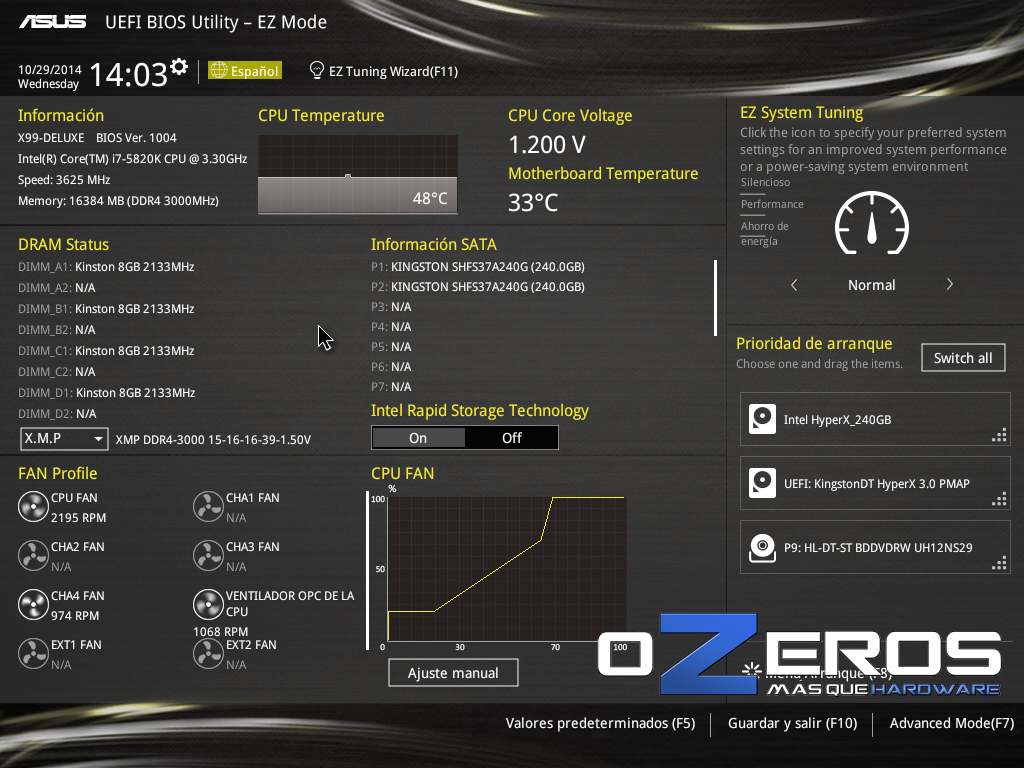Select the EXT2 FAN icon
This screenshot has width=1024, height=768.
click(208, 654)
